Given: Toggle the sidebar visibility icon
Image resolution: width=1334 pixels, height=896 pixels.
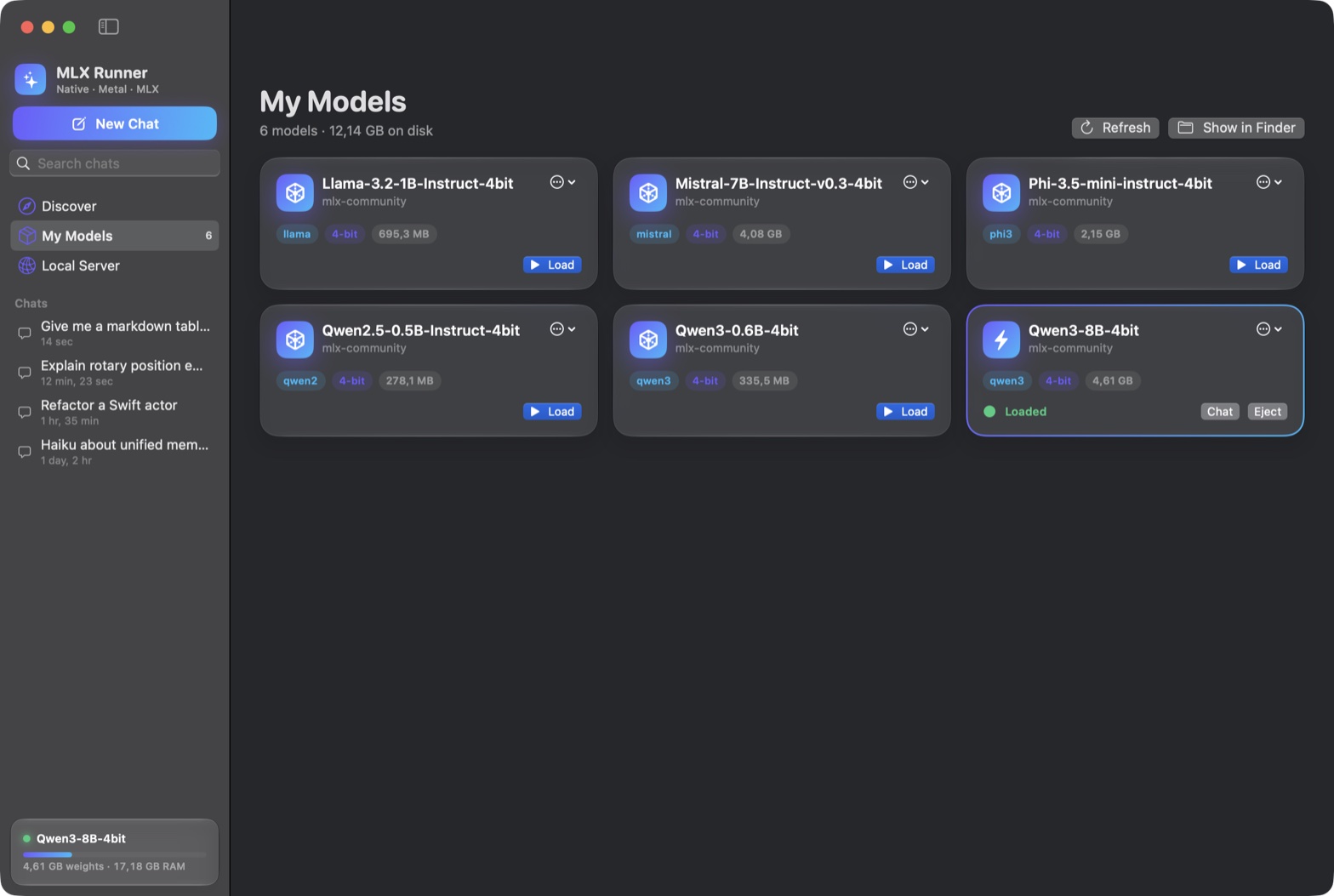Looking at the screenshot, I should pos(108,26).
